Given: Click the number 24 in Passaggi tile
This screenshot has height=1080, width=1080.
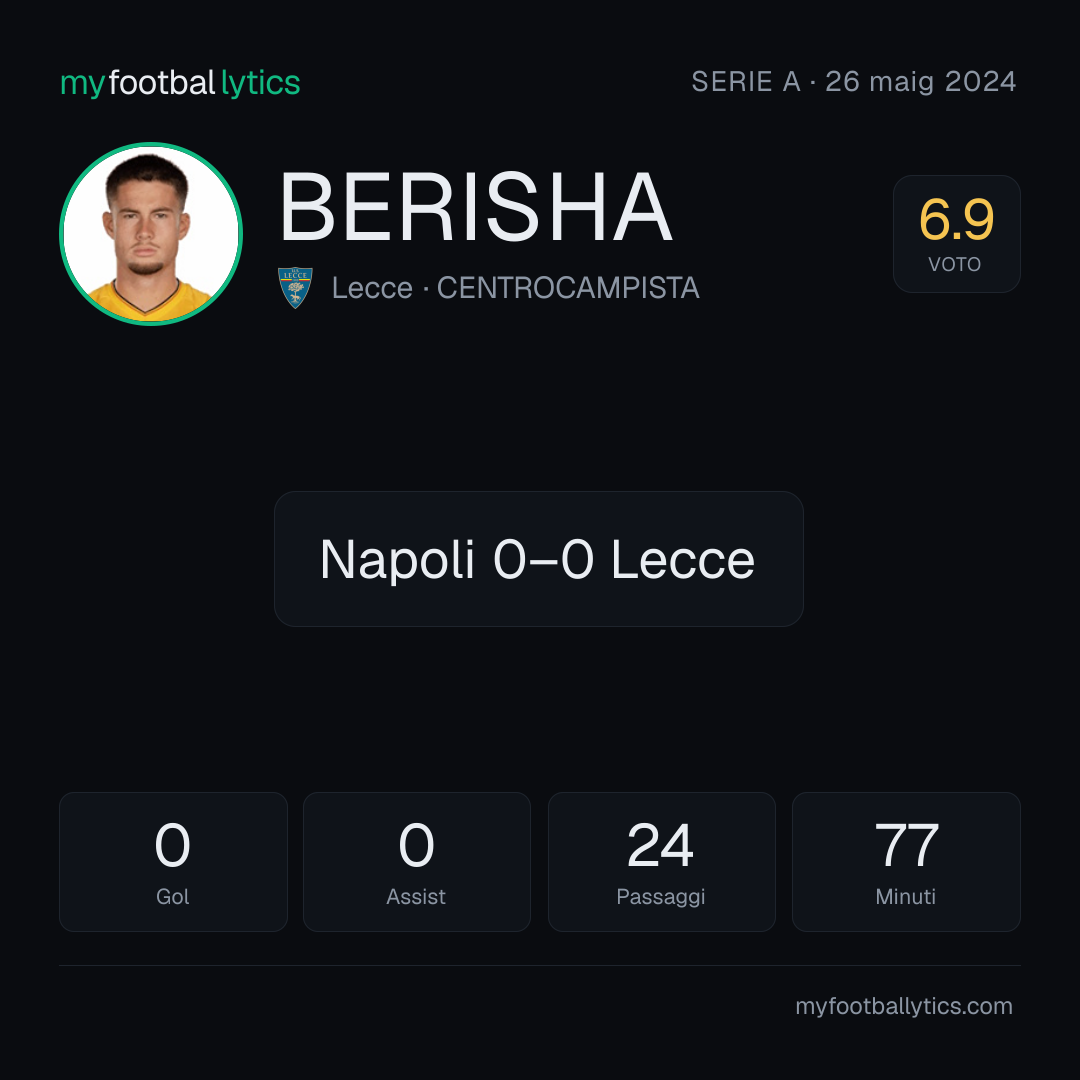Looking at the screenshot, I should tap(661, 845).
